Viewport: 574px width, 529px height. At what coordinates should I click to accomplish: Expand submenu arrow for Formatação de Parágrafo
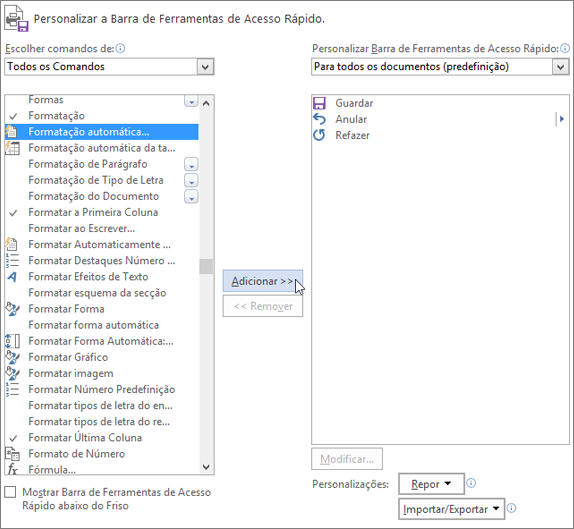pos(191,164)
